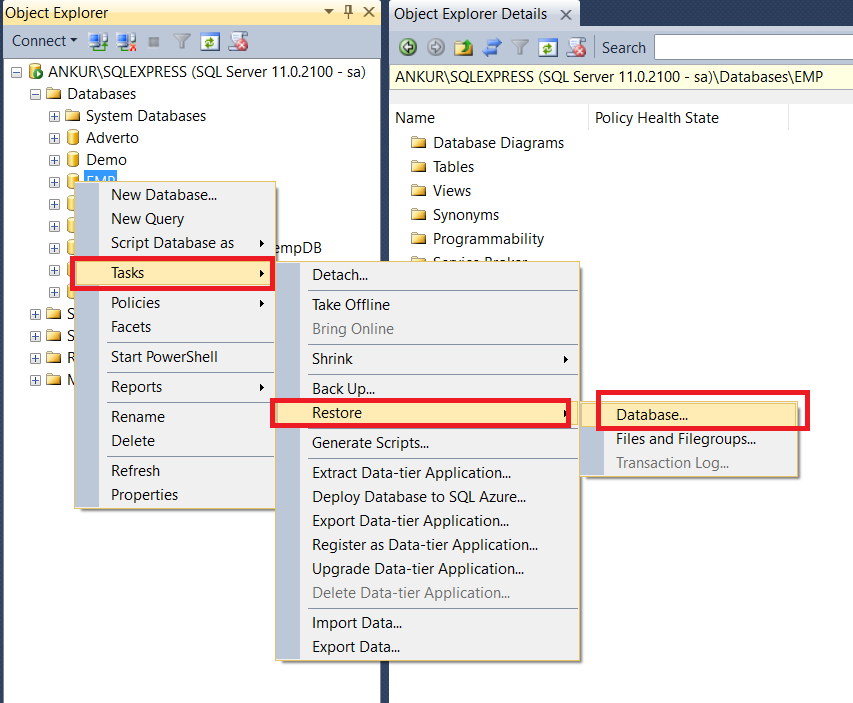
Task: Expand the Demo database node
Action: click(x=54, y=160)
